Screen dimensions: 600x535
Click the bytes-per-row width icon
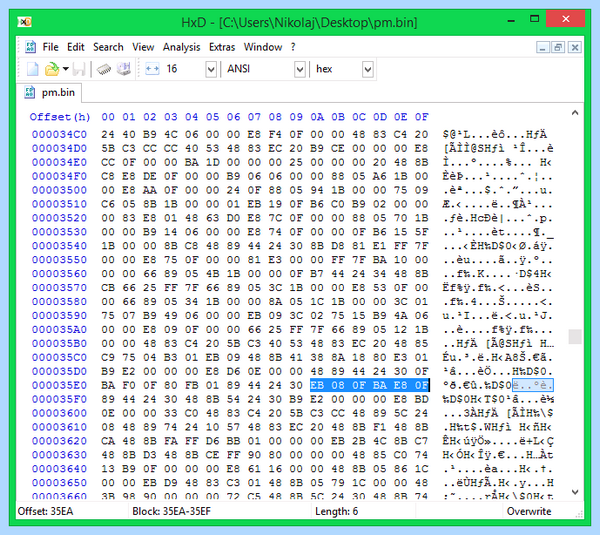coord(152,69)
